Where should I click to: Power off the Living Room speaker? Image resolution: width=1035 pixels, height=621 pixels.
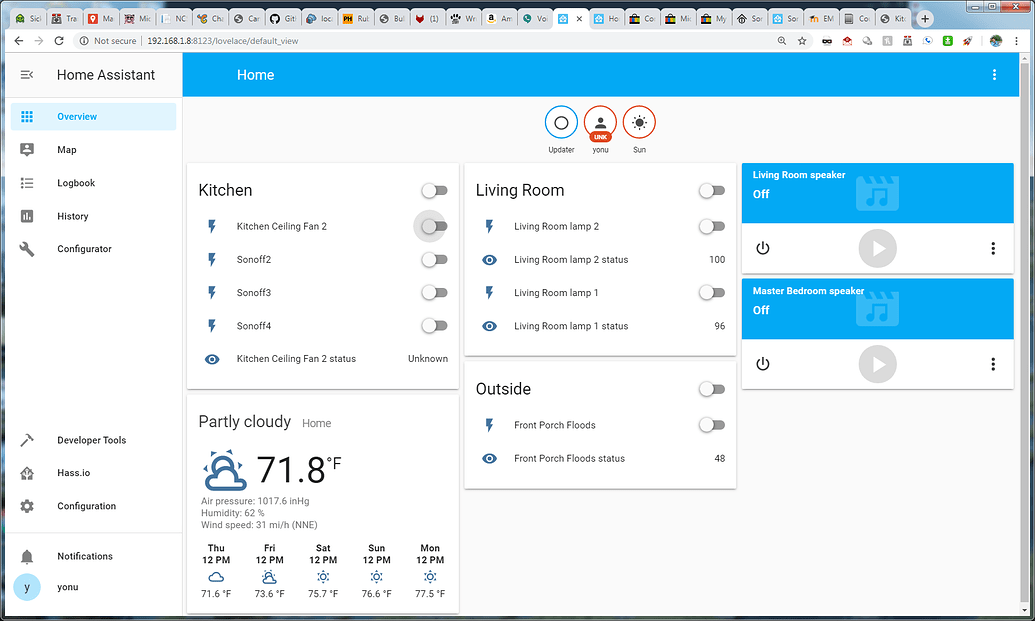pyautogui.click(x=763, y=248)
